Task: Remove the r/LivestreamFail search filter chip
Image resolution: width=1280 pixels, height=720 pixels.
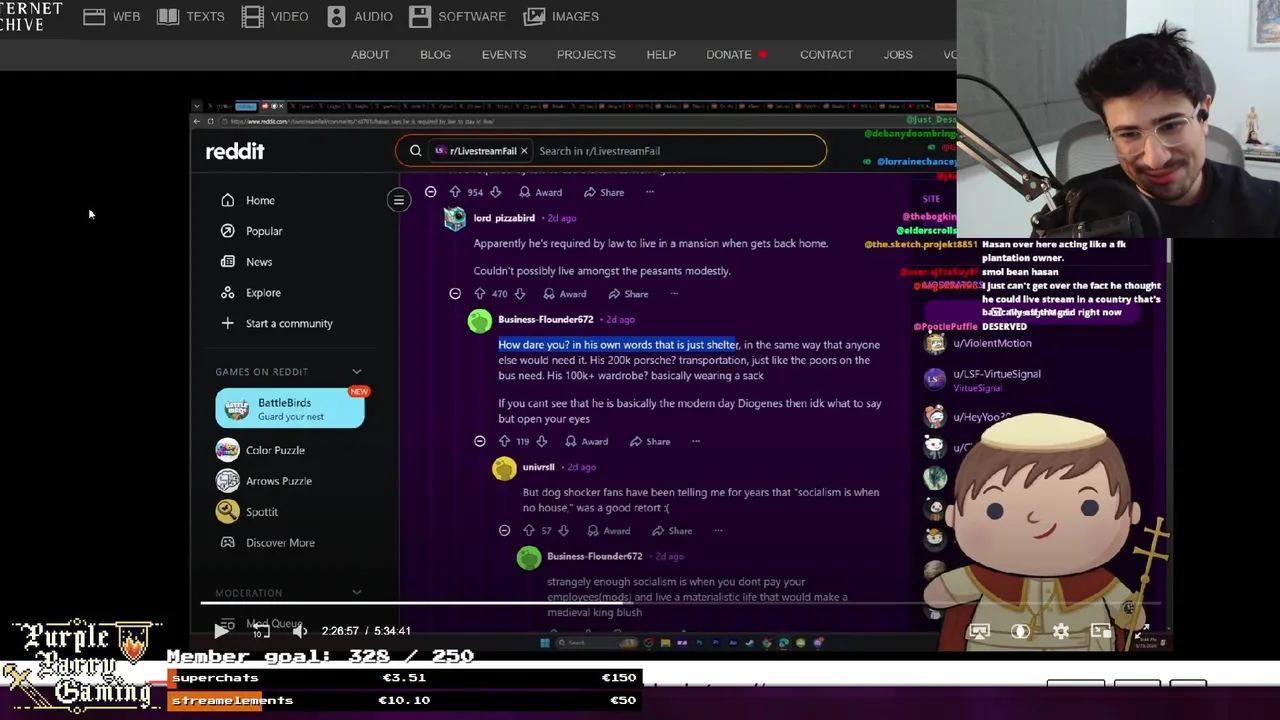Action: click(523, 151)
